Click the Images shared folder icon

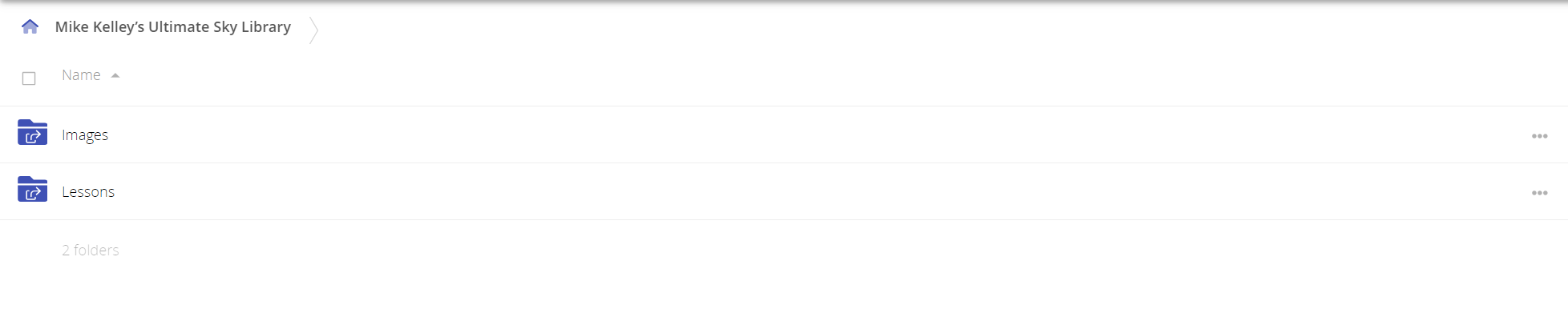(32, 132)
